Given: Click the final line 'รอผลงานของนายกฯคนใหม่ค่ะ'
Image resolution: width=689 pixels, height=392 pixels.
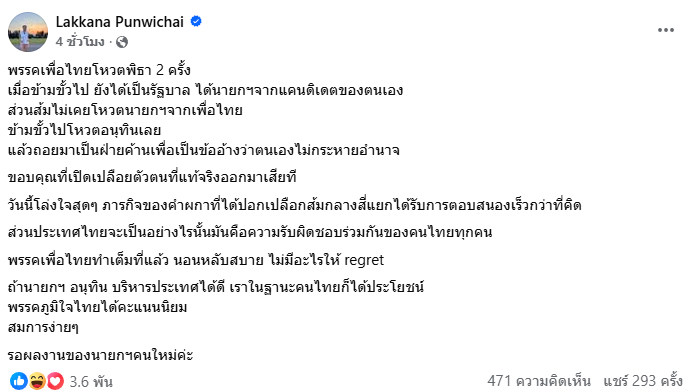Looking at the screenshot, I should coord(101,355).
